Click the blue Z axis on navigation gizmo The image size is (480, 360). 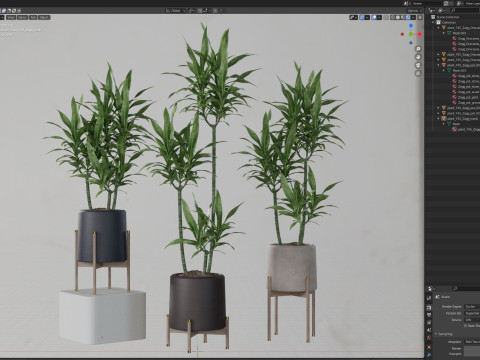411,26
